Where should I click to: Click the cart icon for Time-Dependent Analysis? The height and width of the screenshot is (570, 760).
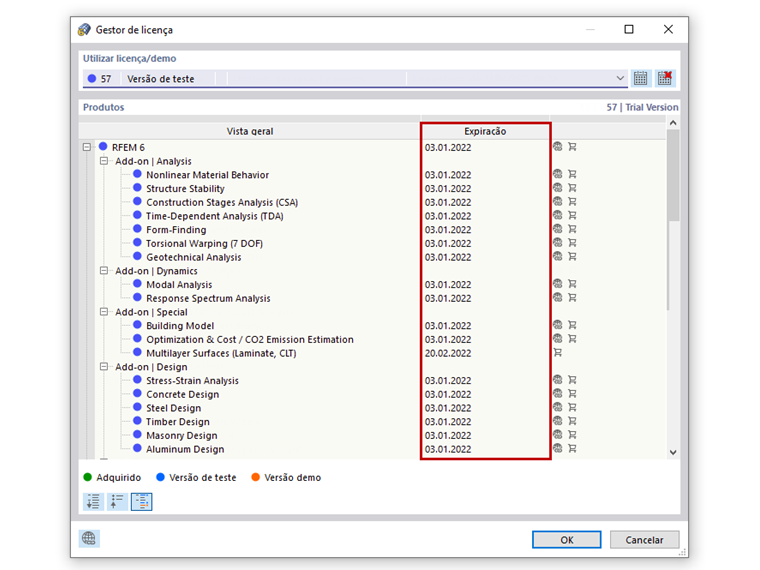(x=572, y=215)
